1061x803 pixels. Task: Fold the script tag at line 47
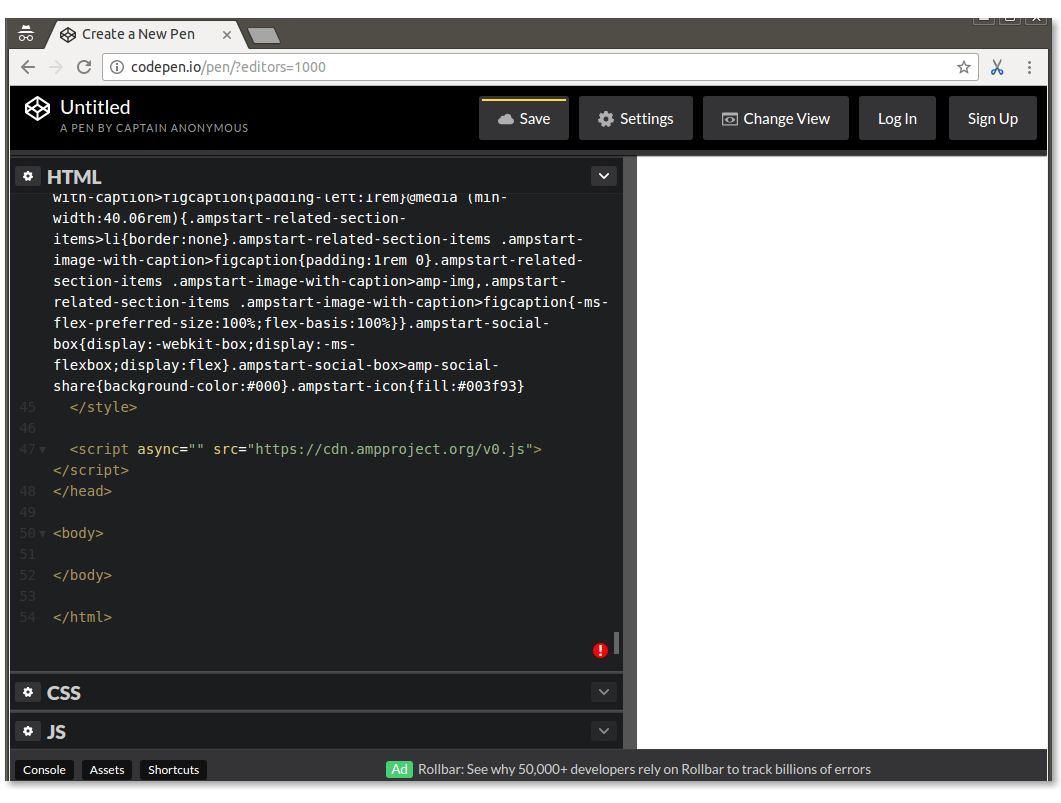click(x=42, y=450)
